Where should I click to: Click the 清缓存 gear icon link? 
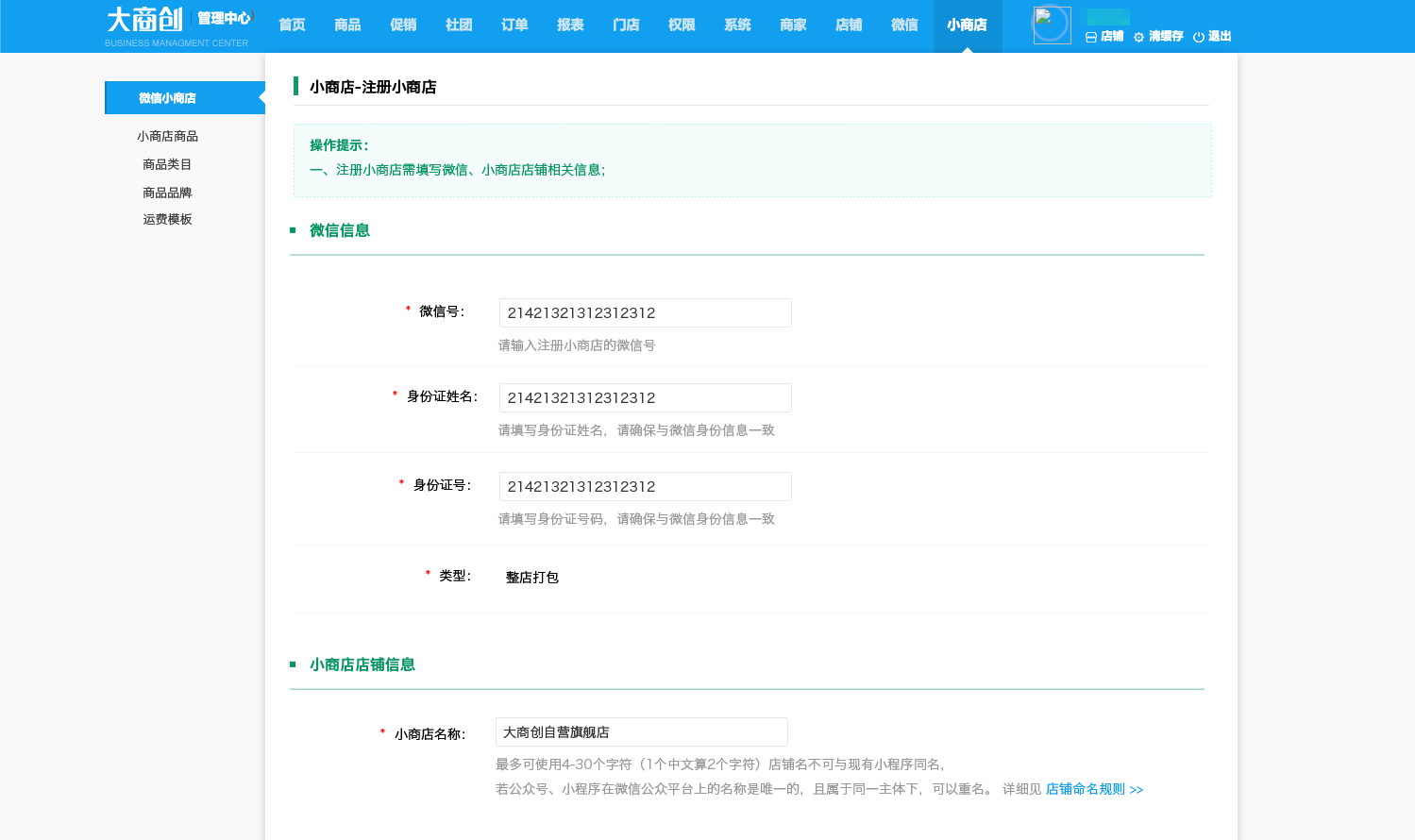[1158, 37]
